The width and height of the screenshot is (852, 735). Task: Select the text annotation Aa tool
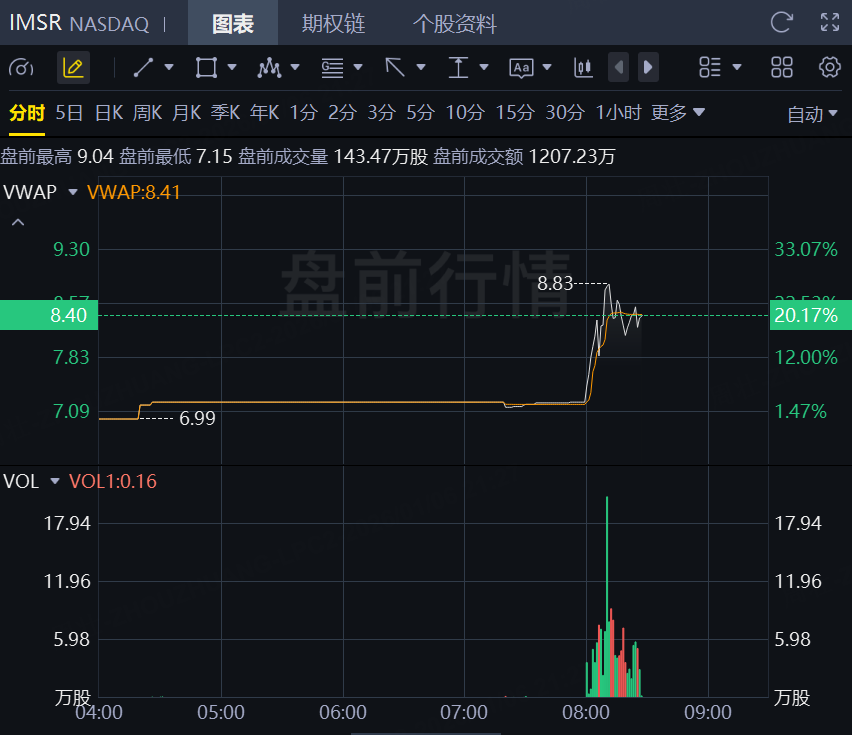point(521,68)
